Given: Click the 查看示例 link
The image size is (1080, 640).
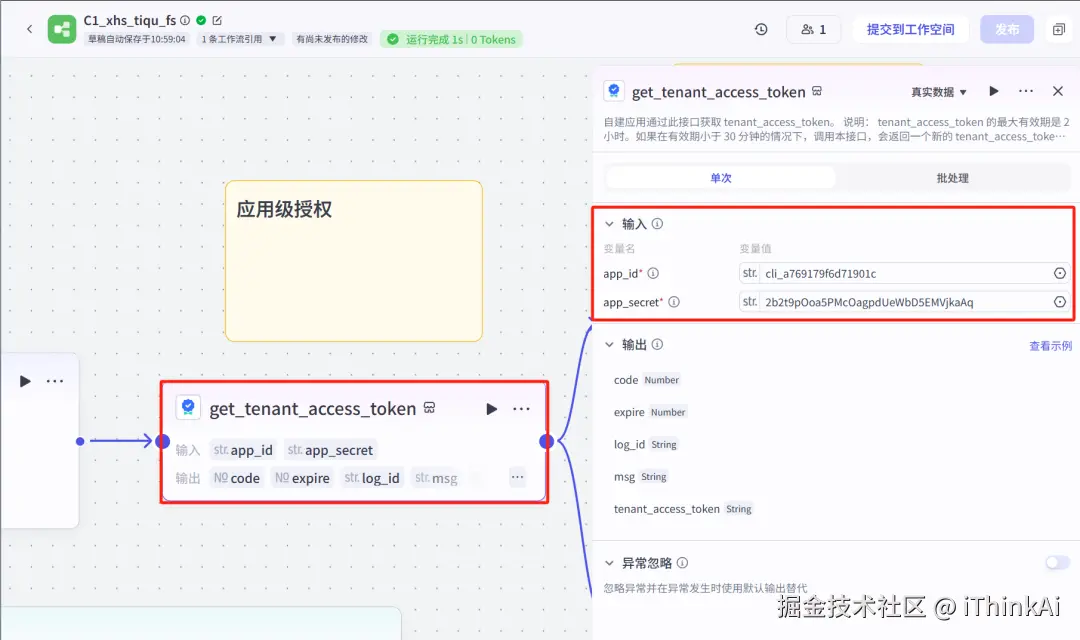Looking at the screenshot, I should point(1050,346).
